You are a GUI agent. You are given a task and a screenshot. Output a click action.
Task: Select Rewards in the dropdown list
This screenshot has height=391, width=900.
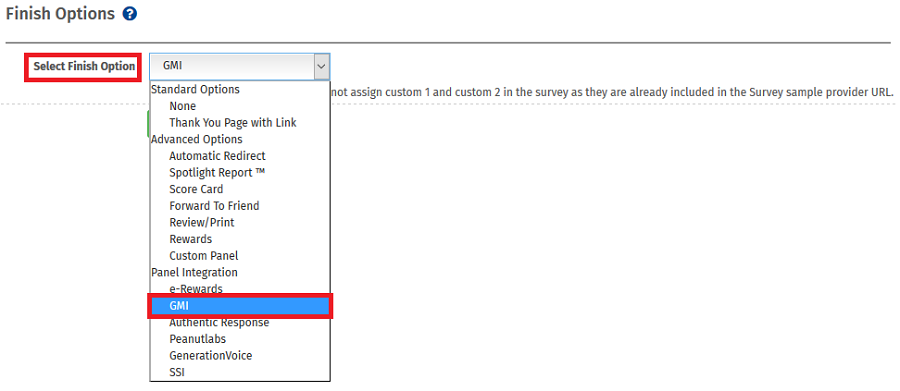pos(240,239)
